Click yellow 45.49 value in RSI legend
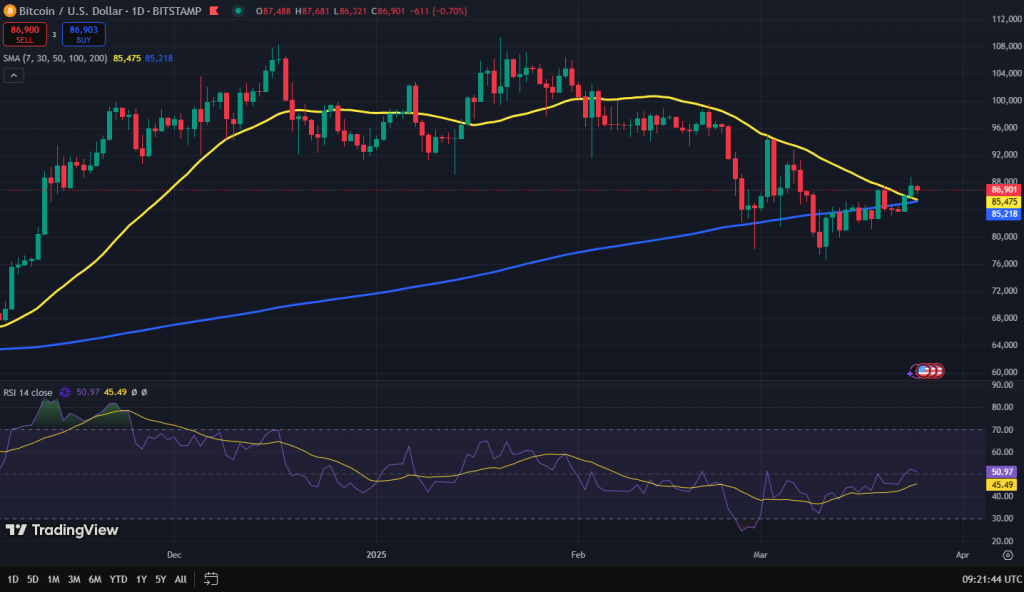Screen dimensions: 1024x592 tap(115, 392)
